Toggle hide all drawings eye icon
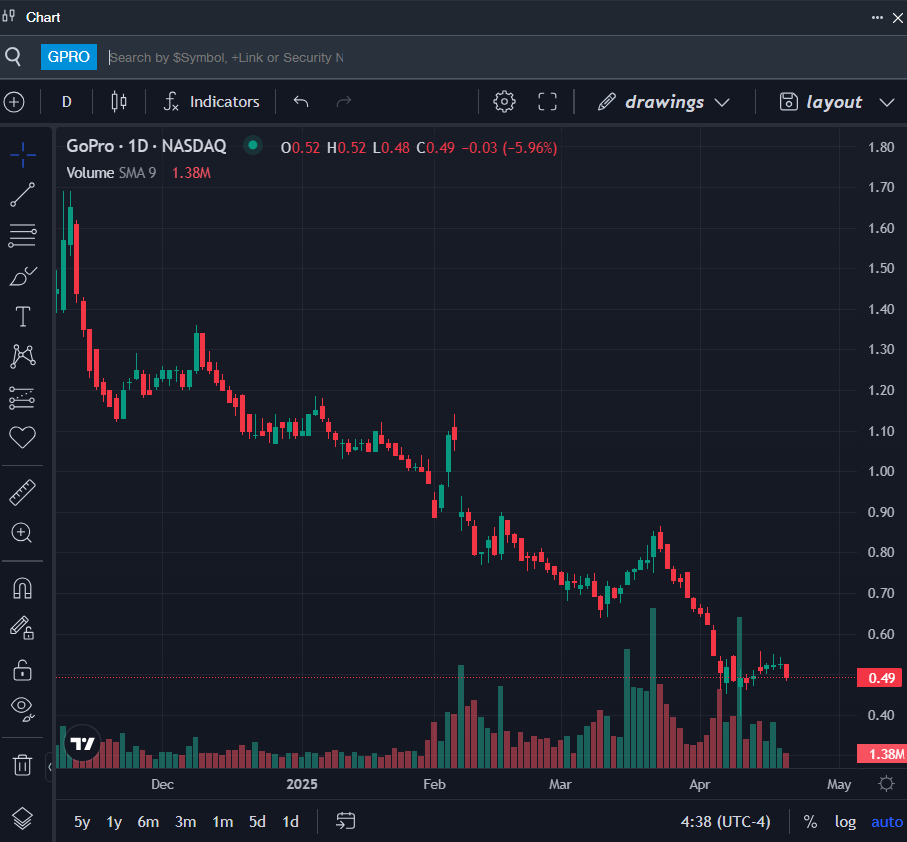 23,708
